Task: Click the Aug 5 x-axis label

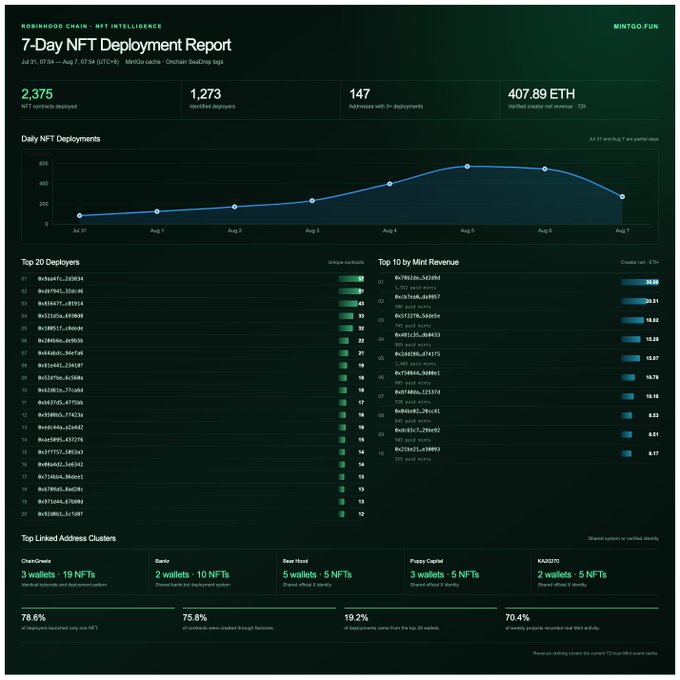Action: tap(467, 231)
